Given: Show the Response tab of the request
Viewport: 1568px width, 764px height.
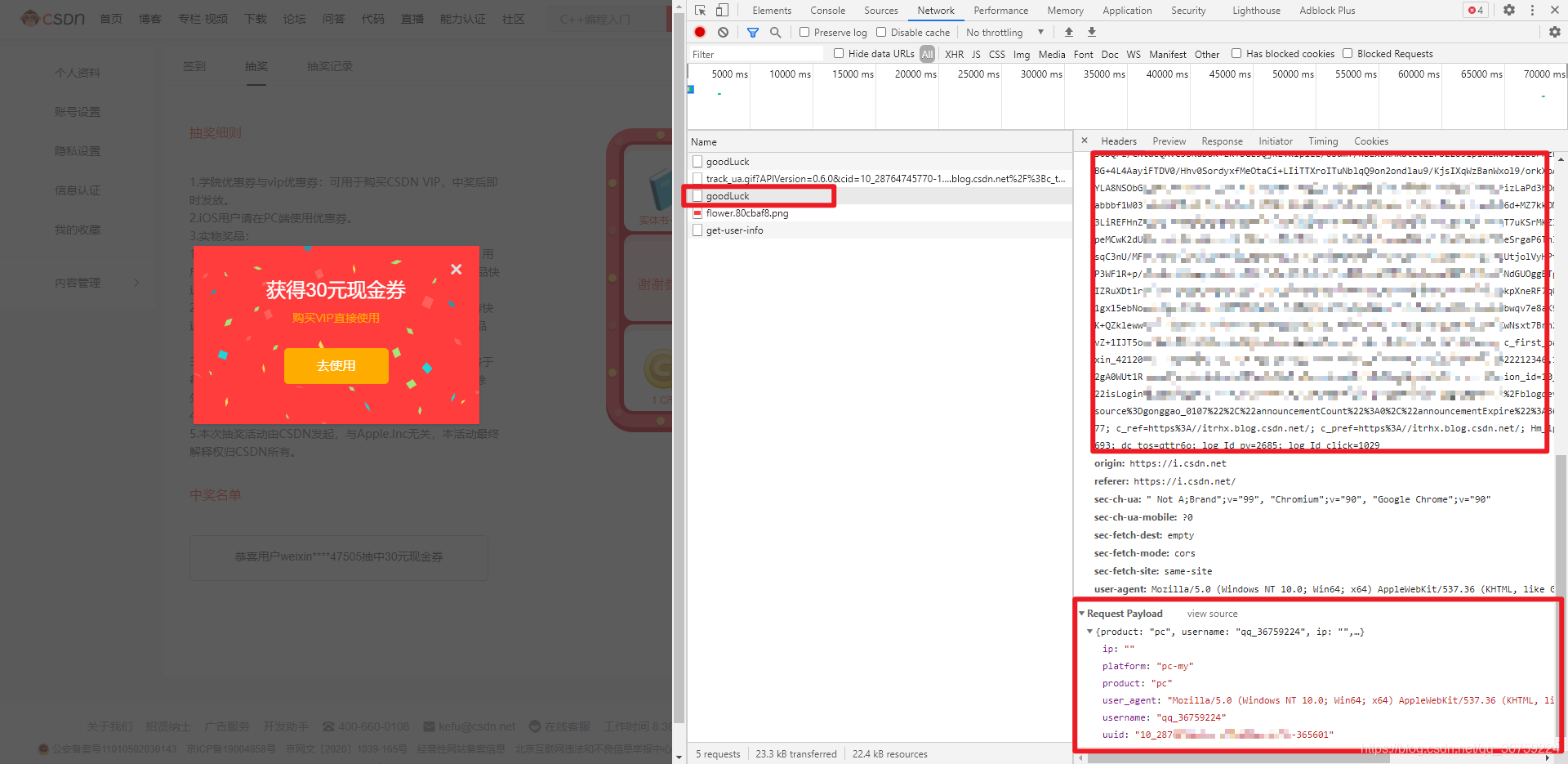Looking at the screenshot, I should point(1222,141).
